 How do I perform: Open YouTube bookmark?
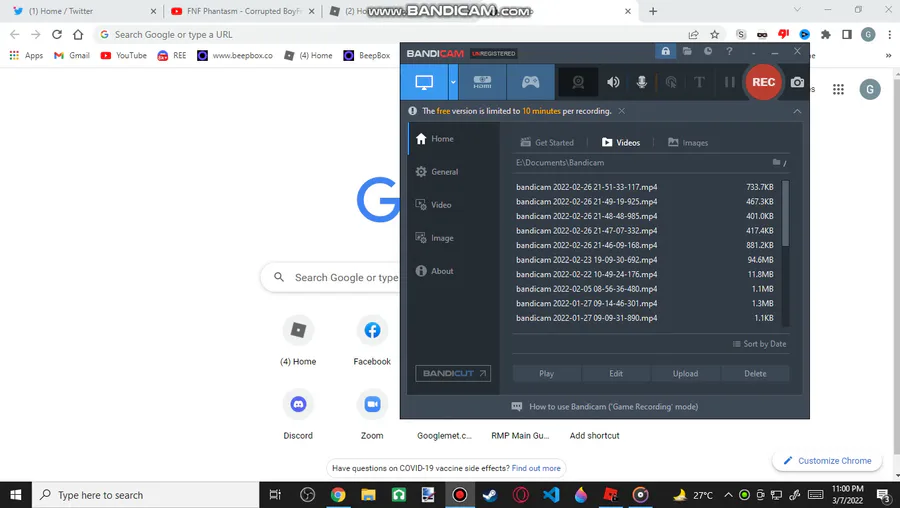[x=123, y=55]
